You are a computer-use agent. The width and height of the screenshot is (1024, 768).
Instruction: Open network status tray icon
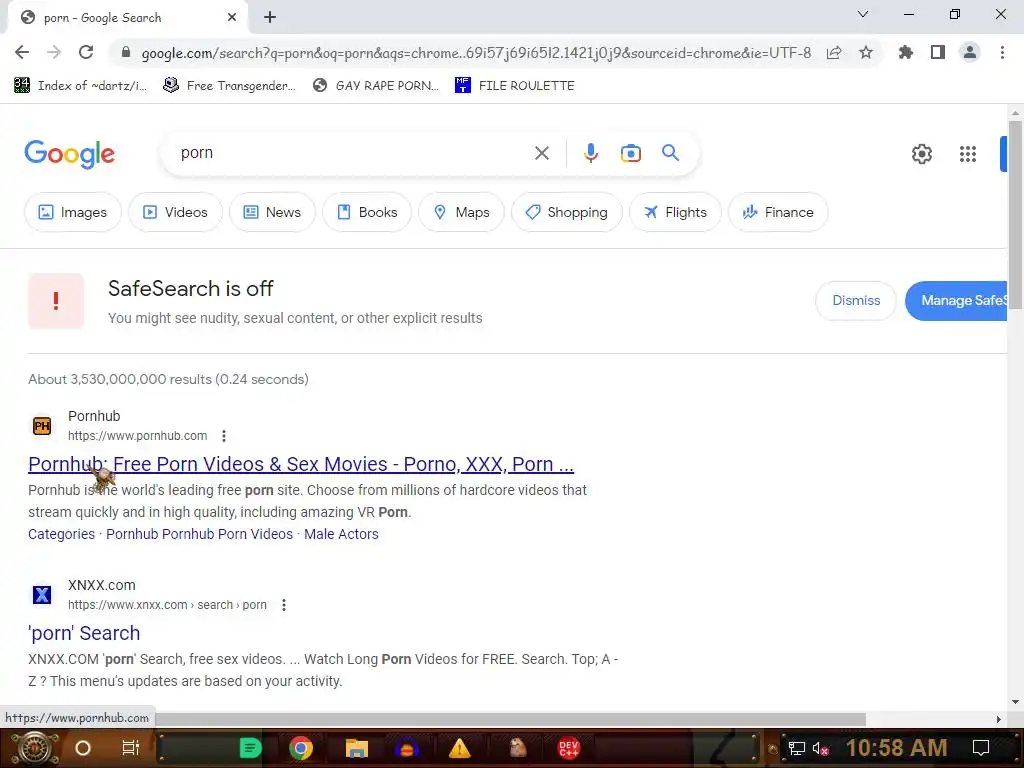(x=797, y=748)
